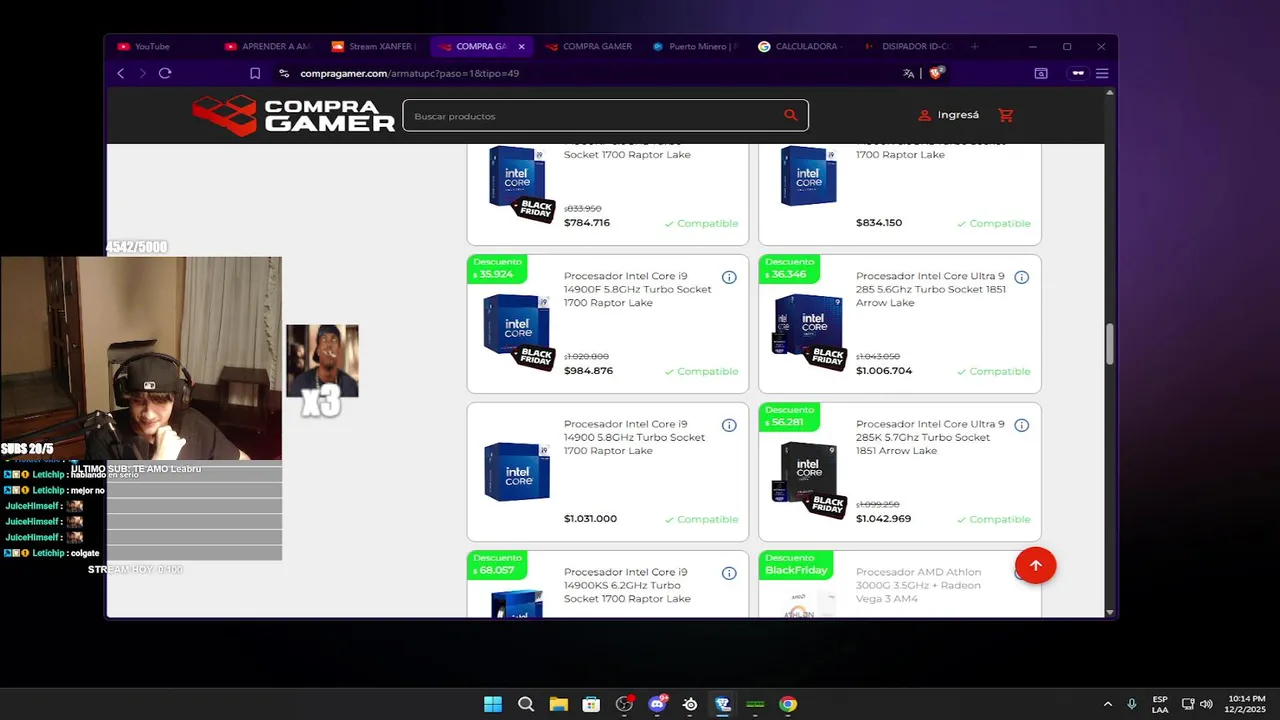Click the page vertical scrollbar thumb
Image resolution: width=1280 pixels, height=720 pixels.
[x=1109, y=344]
